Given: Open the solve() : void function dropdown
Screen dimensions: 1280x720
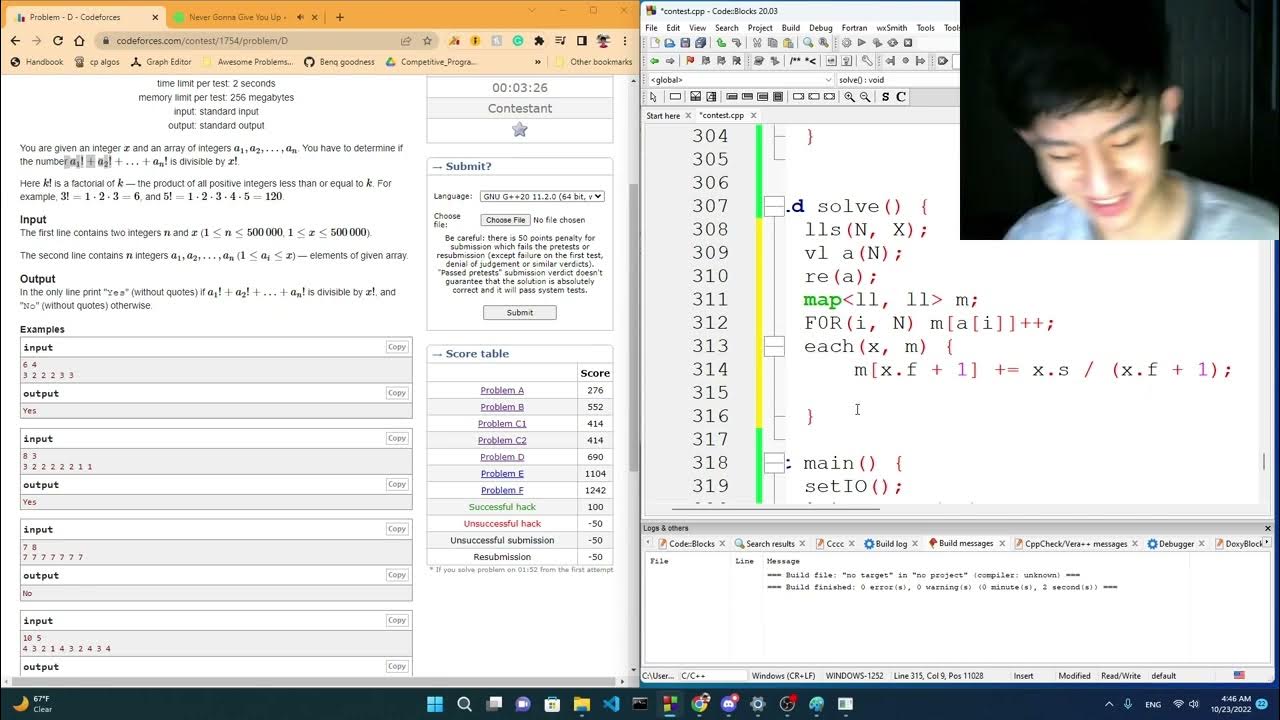Looking at the screenshot, I should pos(896,80).
